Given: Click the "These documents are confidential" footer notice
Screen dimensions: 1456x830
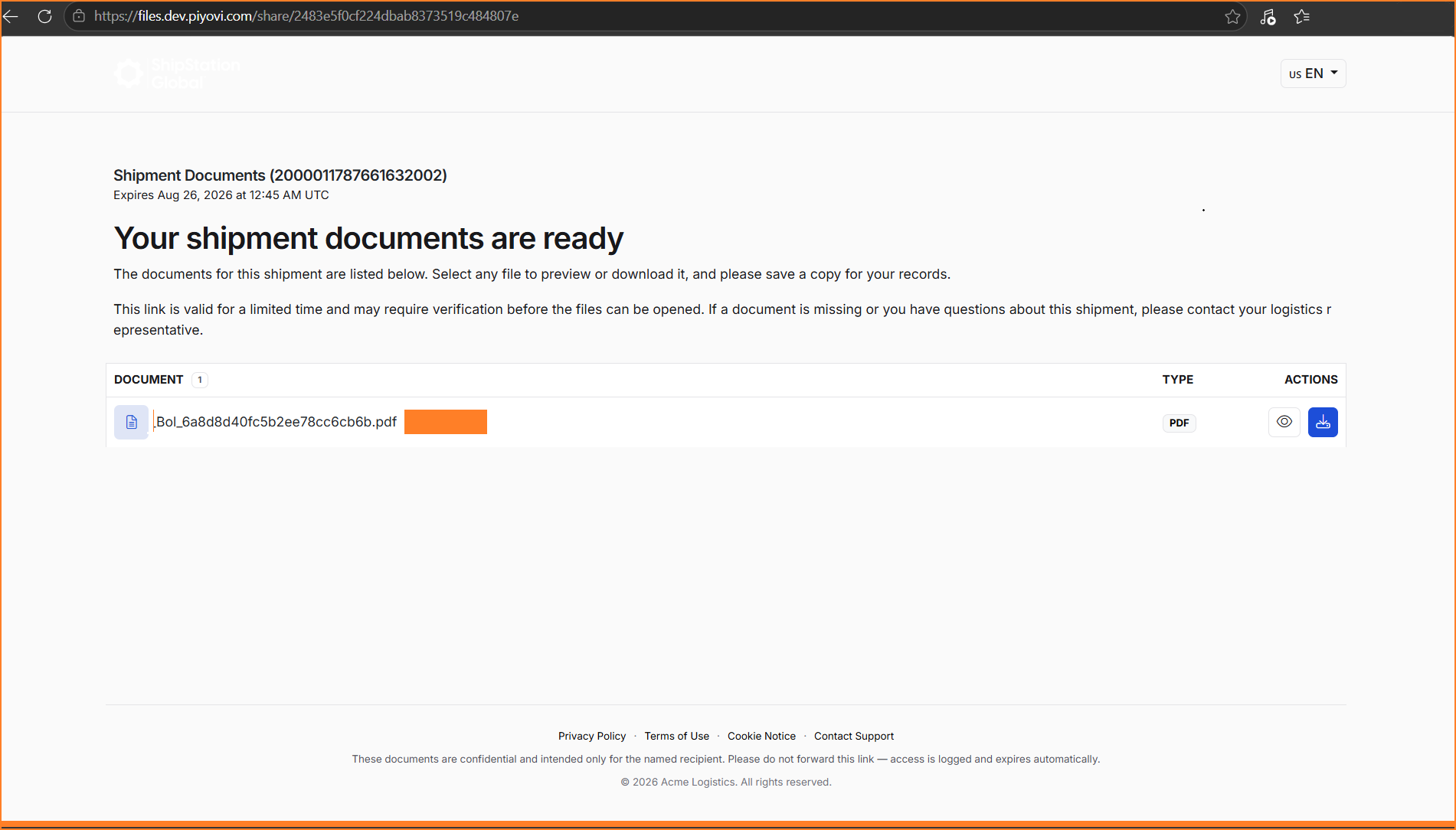Looking at the screenshot, I should [x=726, y=759].
